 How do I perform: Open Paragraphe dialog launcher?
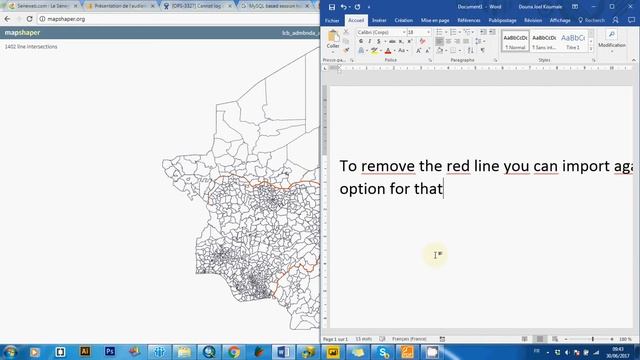point(495,60)
